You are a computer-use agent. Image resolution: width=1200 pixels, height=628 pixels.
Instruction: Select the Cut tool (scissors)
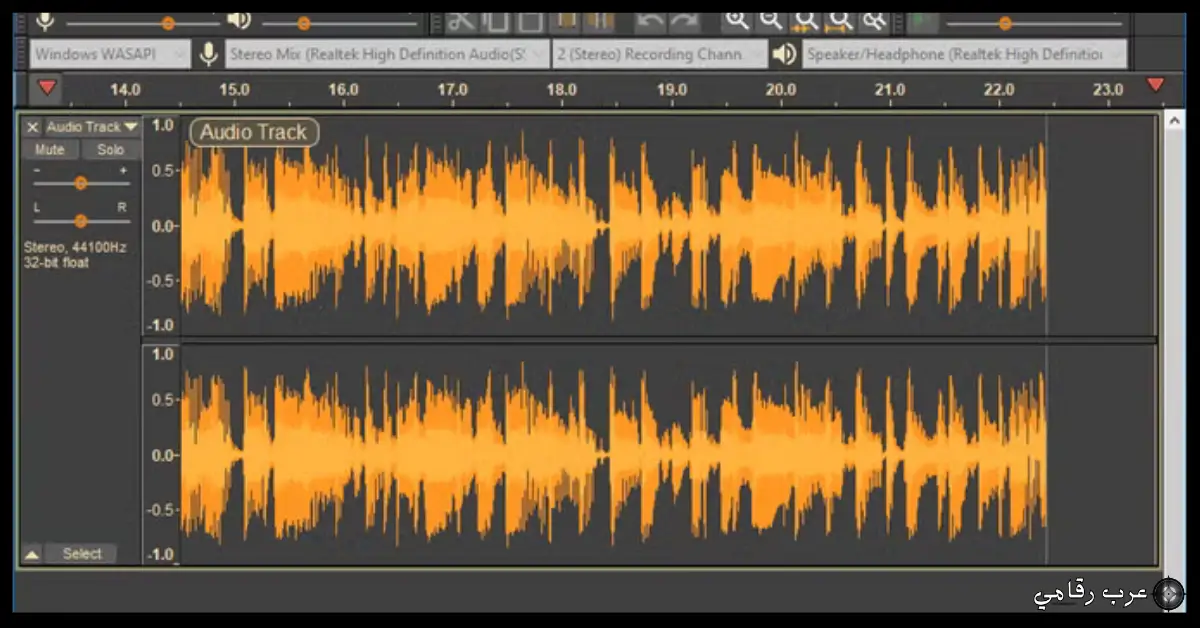point(463,18)
